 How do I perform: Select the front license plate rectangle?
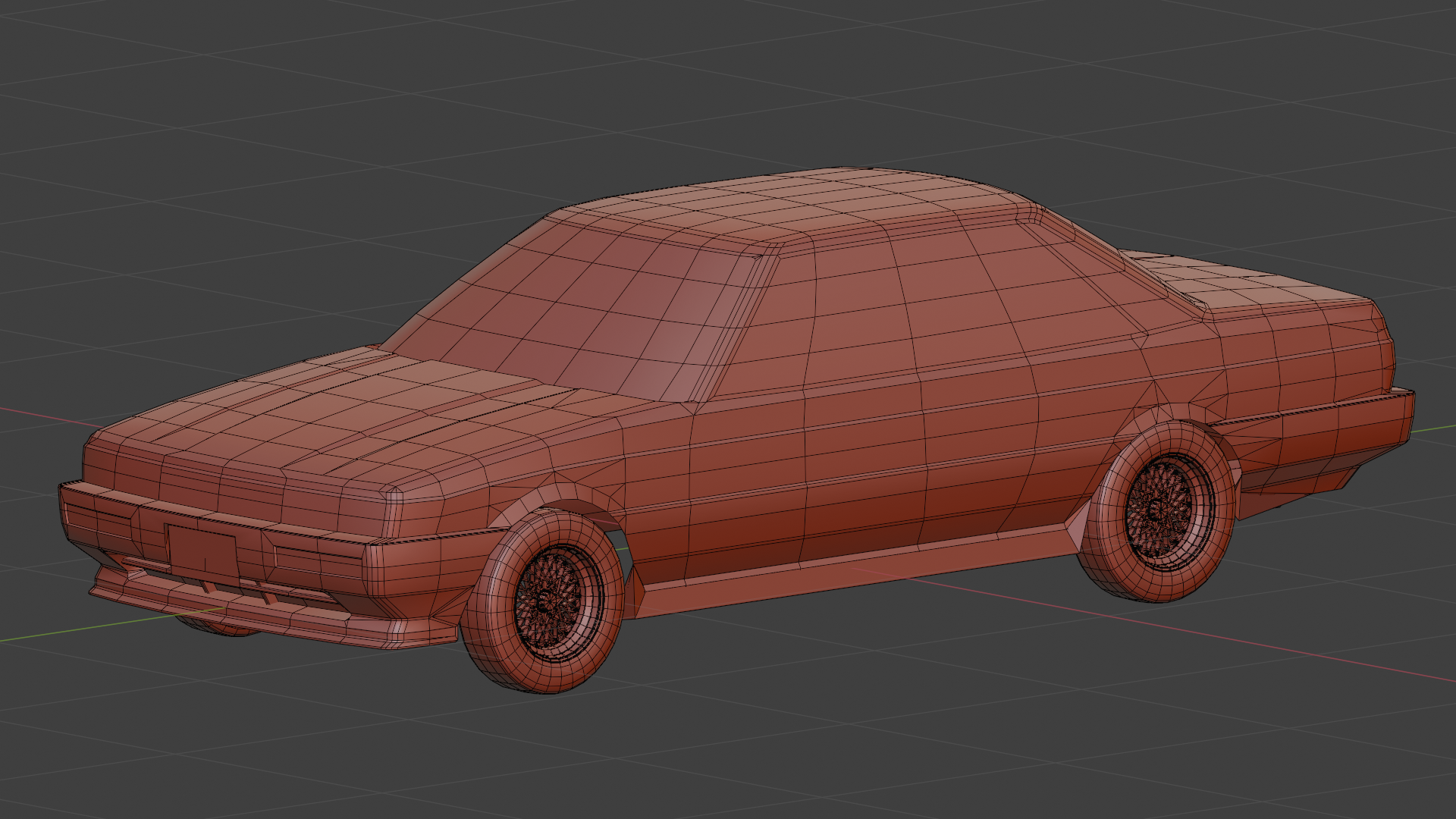202,551
